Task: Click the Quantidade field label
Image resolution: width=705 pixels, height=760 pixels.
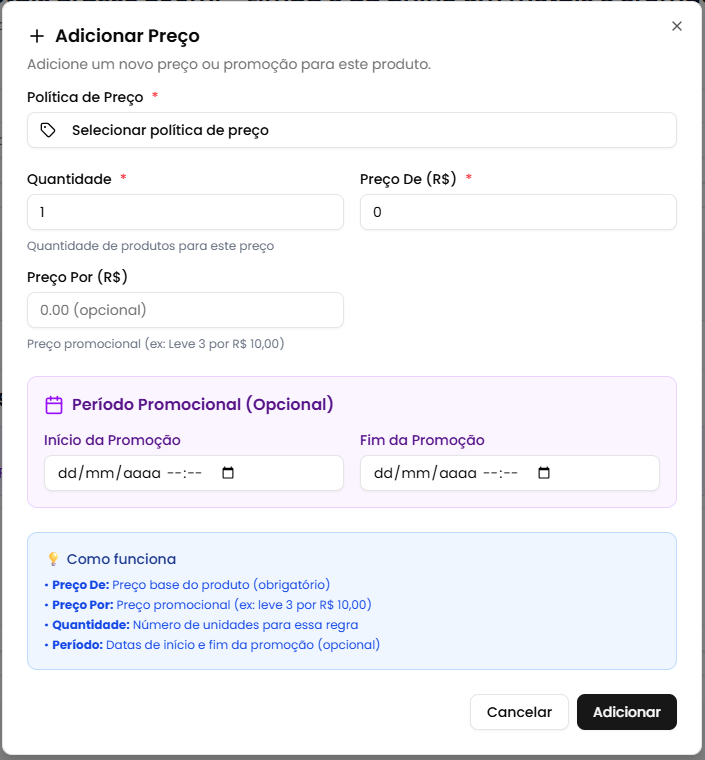Action: (69, 179)
